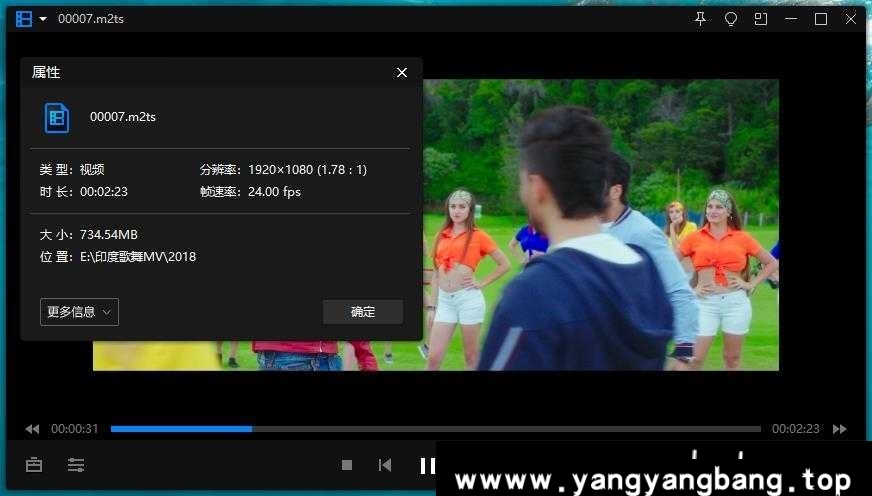Click the 00007.m2ts file icon in dialog
The image size is (872, 496).
(57, 117)
